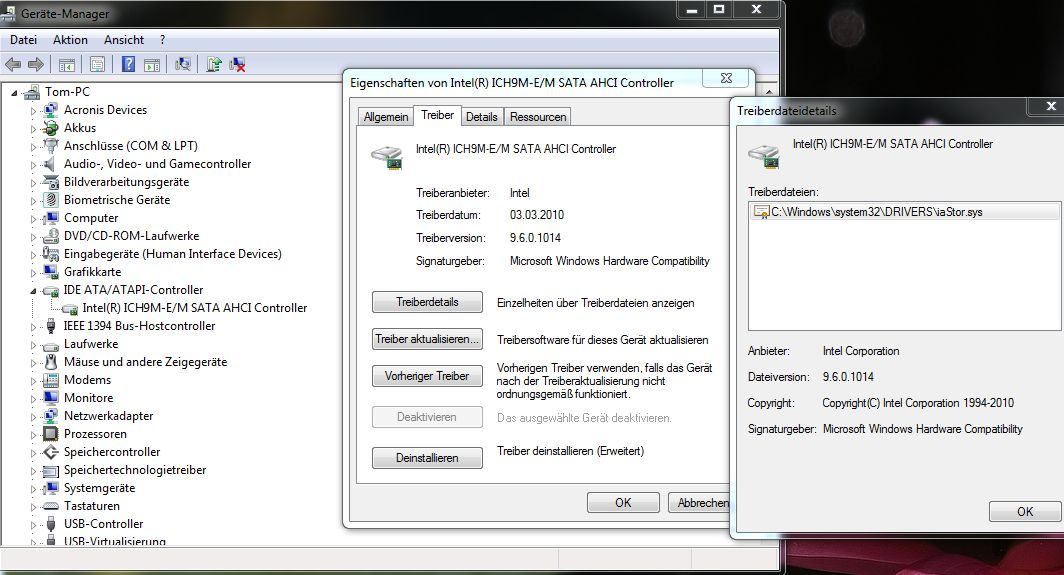This screenshot has width=1064, height=575.
Task: Click the Scan for hardware changes icon
Action: 183,64
